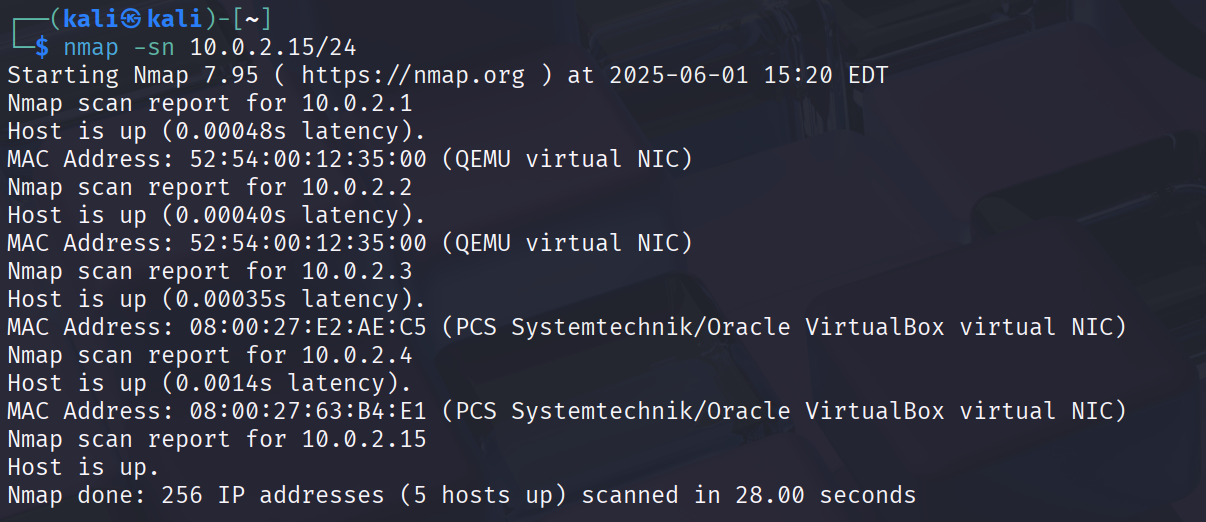Click the MAC address 08:00:27:E2:AE:C5
Screen dimensions: 1206x522
point(307,327)
